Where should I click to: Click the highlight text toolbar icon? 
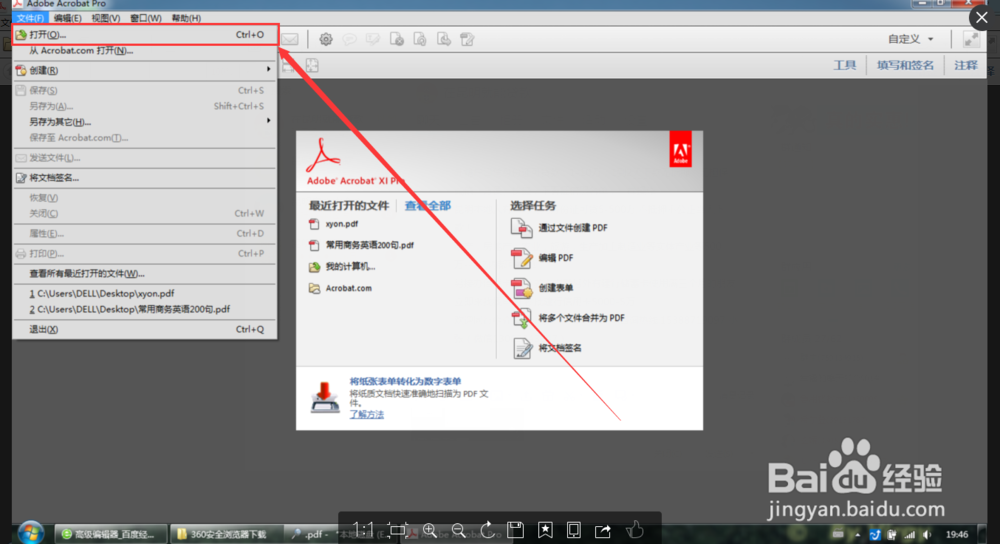[373, 40]
